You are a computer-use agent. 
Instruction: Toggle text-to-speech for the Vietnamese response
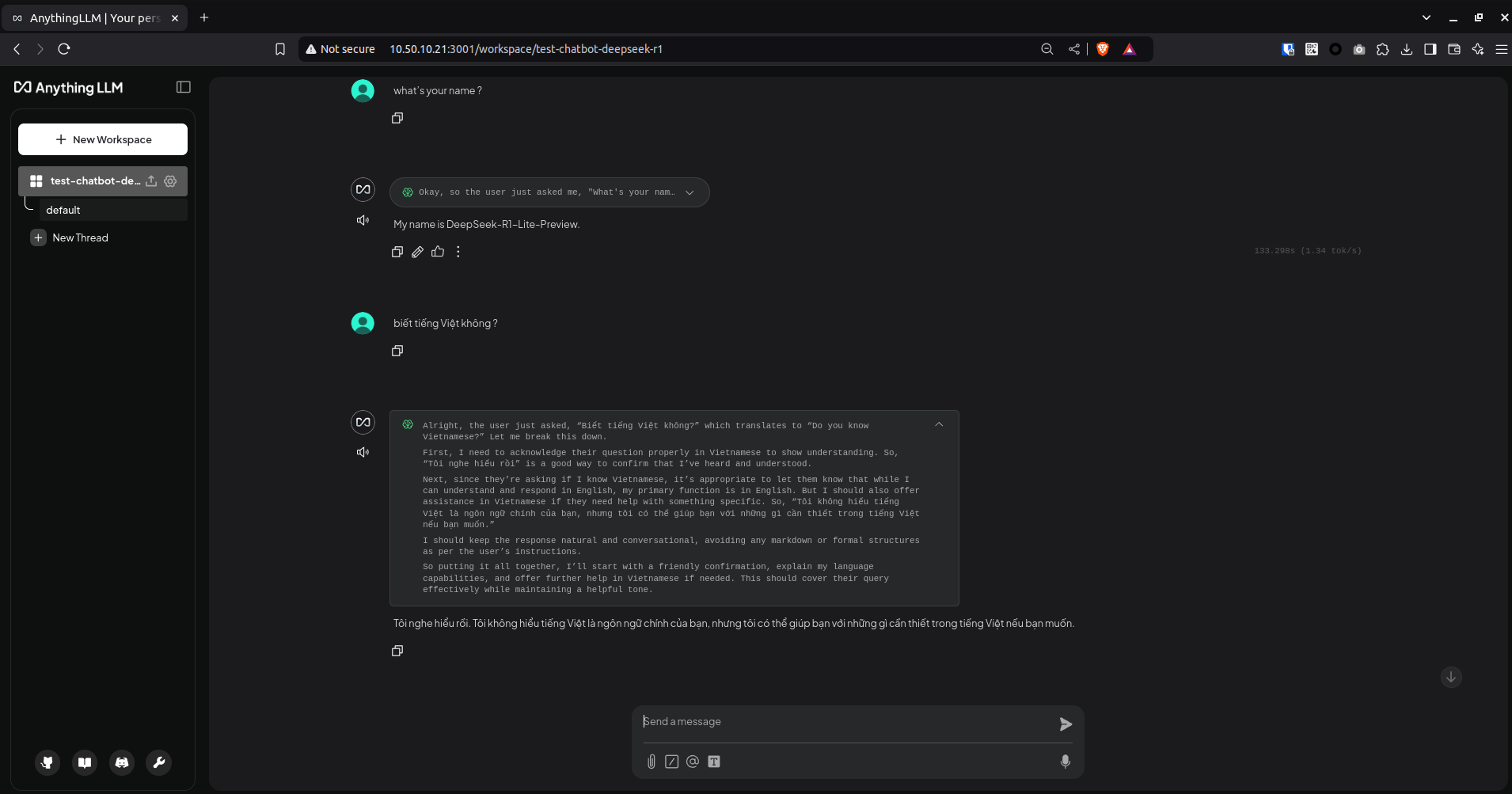pyautogui.click(x=363, y=452)
